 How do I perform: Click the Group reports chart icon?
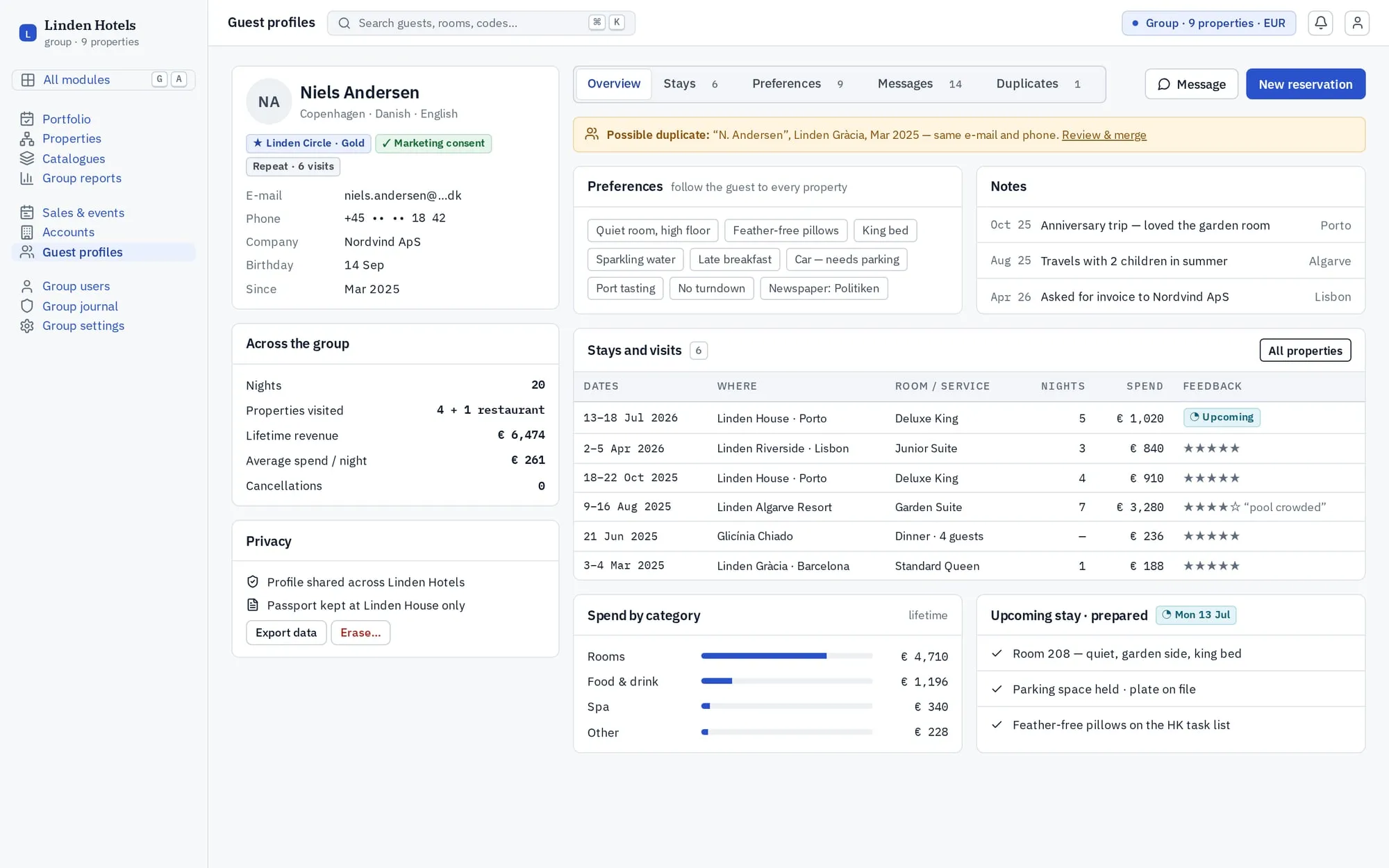[27, 178]
